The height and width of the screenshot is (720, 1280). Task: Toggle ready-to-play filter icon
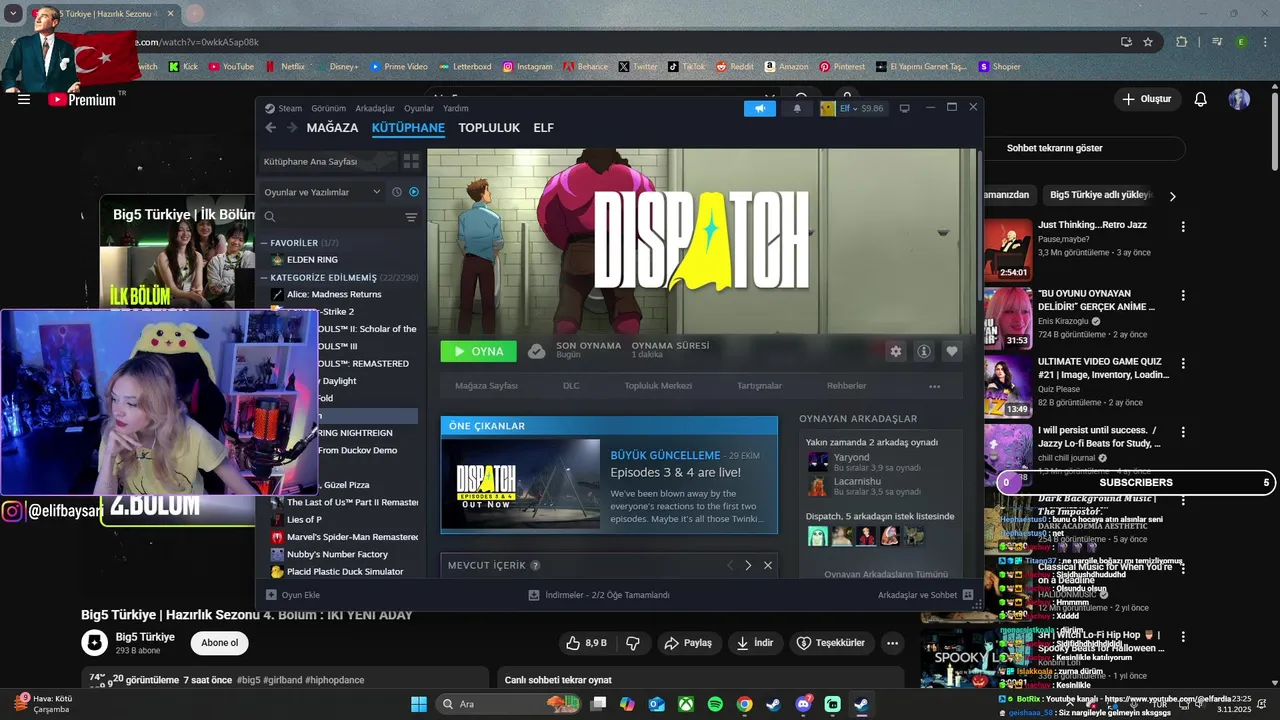(414, 192)
